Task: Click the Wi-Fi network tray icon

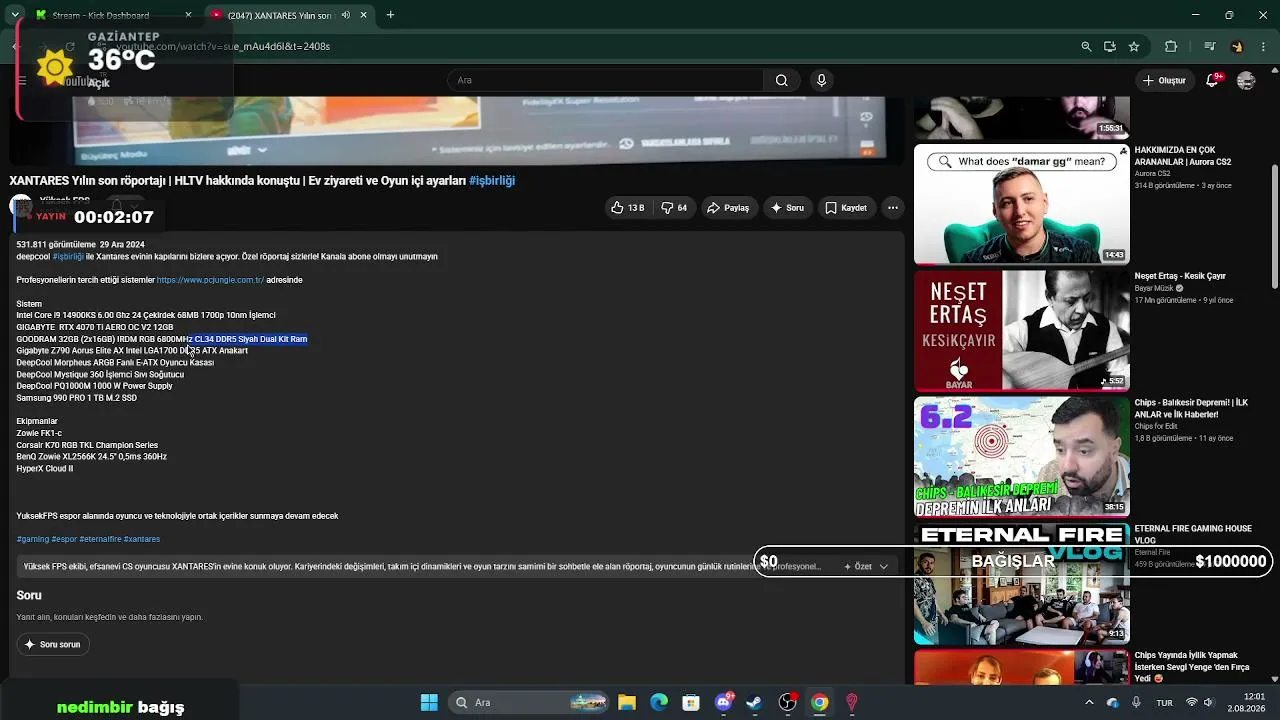Action: (1192, 702)
